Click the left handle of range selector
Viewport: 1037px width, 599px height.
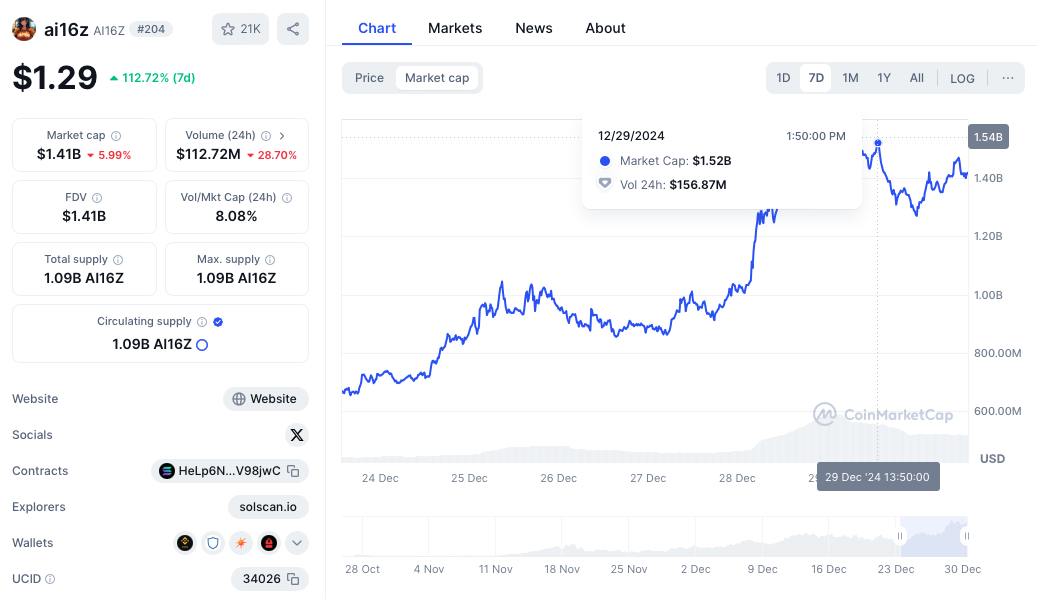900,536
